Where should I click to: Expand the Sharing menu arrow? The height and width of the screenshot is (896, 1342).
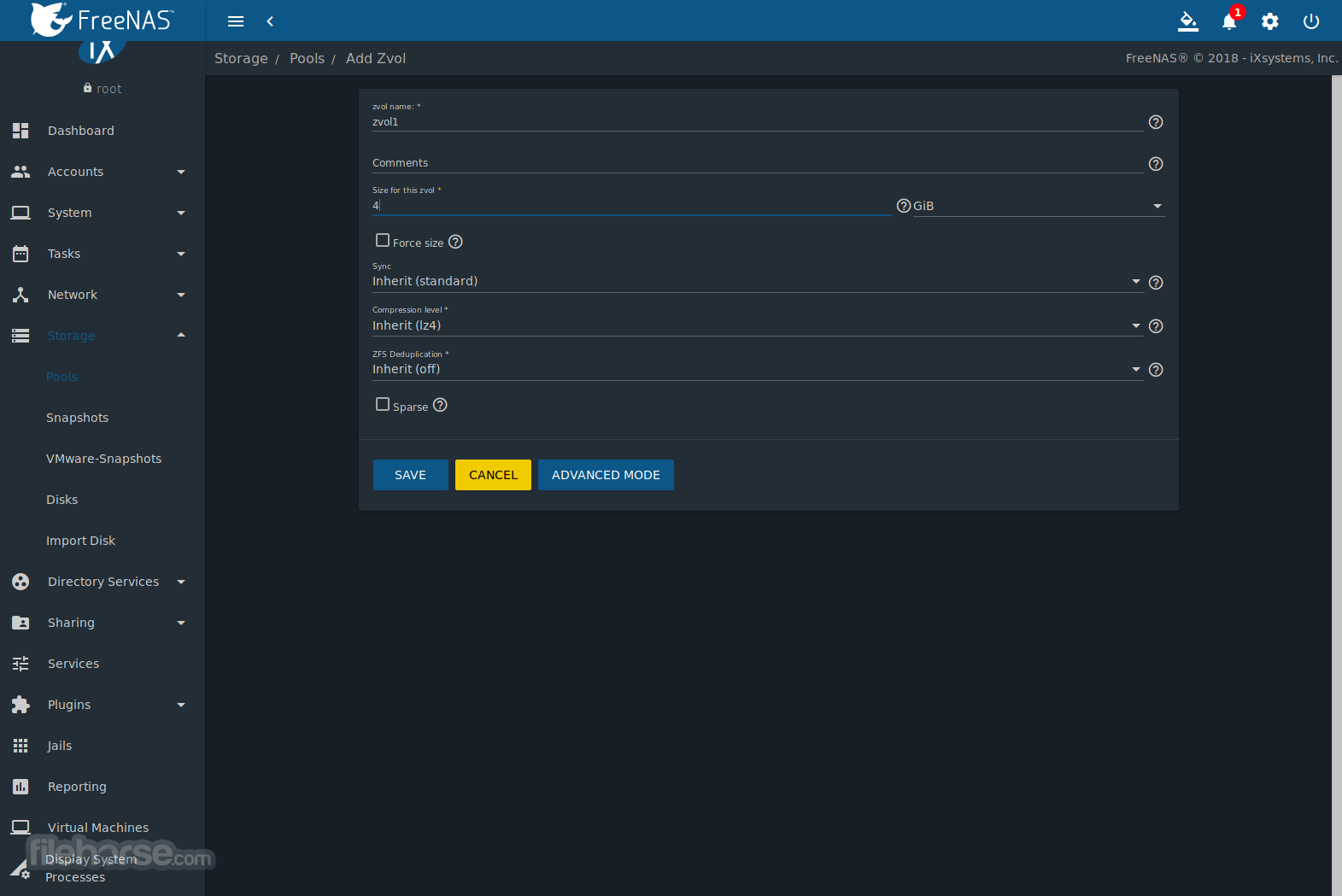[x=181, y=623]
